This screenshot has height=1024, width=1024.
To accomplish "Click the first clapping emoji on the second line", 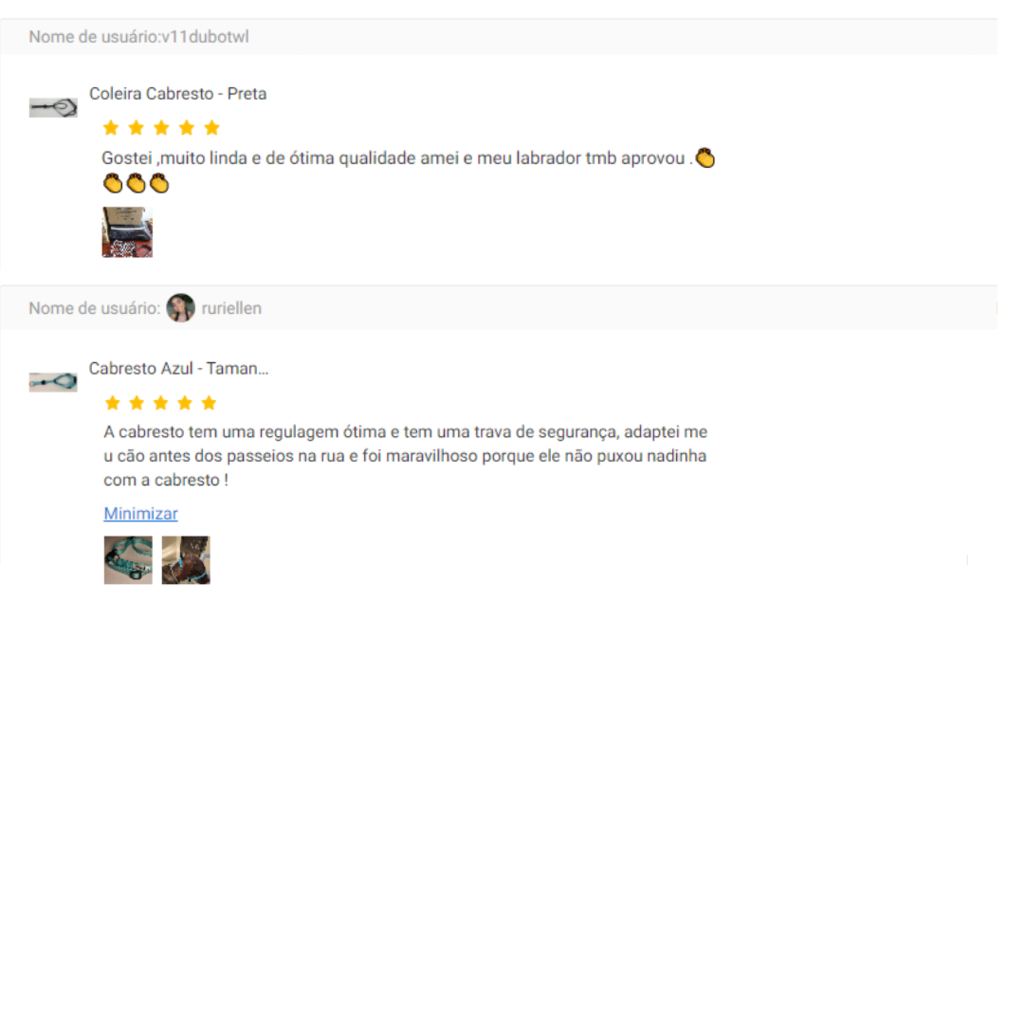I will coord(113,184).
